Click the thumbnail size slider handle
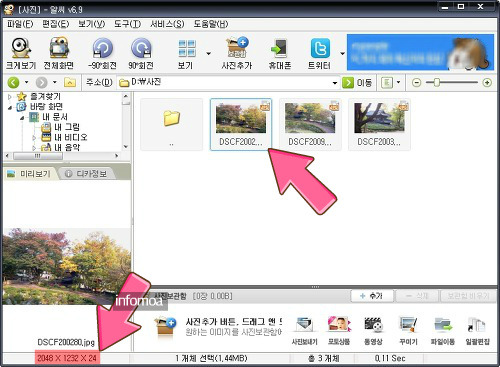 (x=437, y=82)
